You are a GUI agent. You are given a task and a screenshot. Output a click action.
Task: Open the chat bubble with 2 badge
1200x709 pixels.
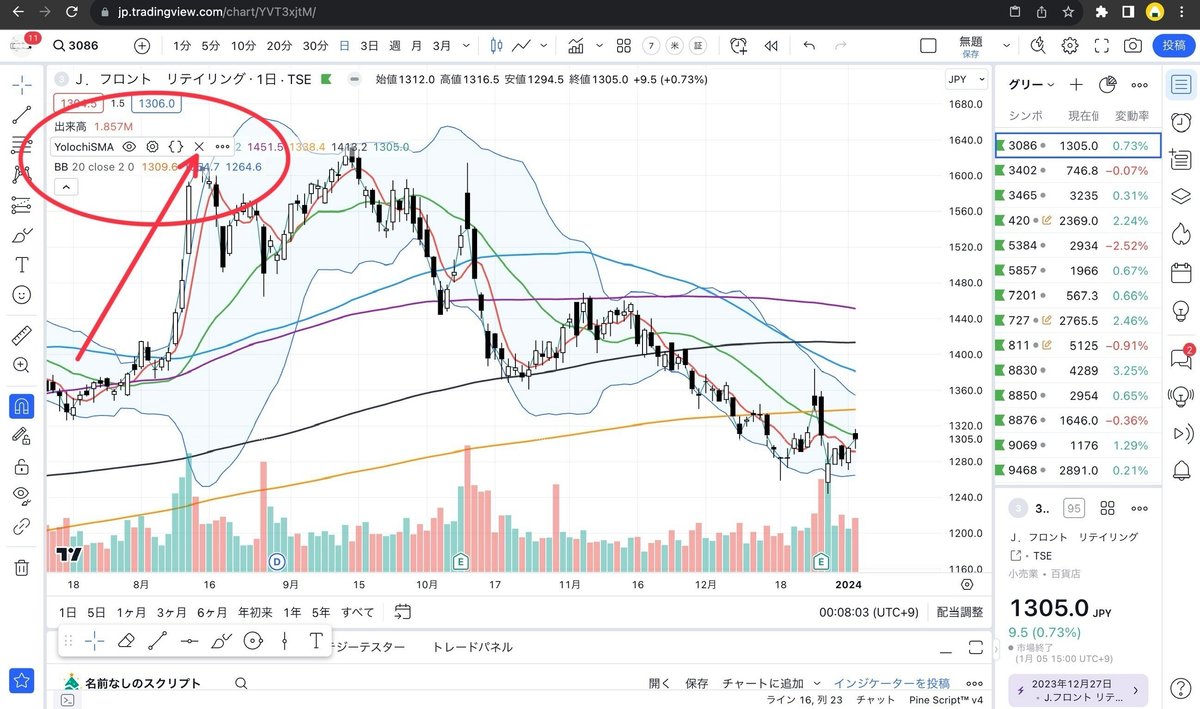[1181, 359]
